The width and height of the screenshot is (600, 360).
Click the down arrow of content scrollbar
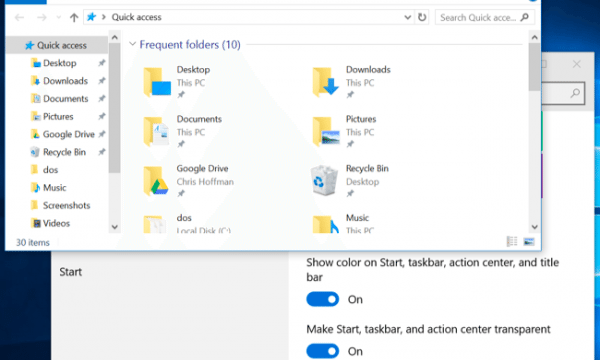coord(535,227)
